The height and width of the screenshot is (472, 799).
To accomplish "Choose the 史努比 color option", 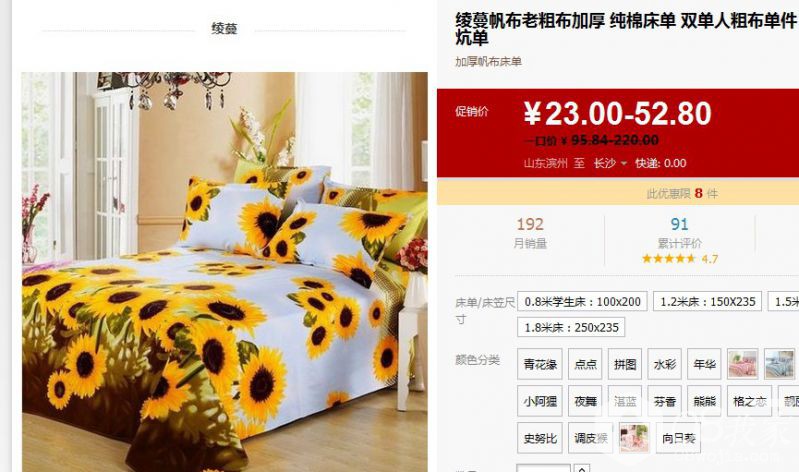I will pyautogui.click(x=540, y=437).
